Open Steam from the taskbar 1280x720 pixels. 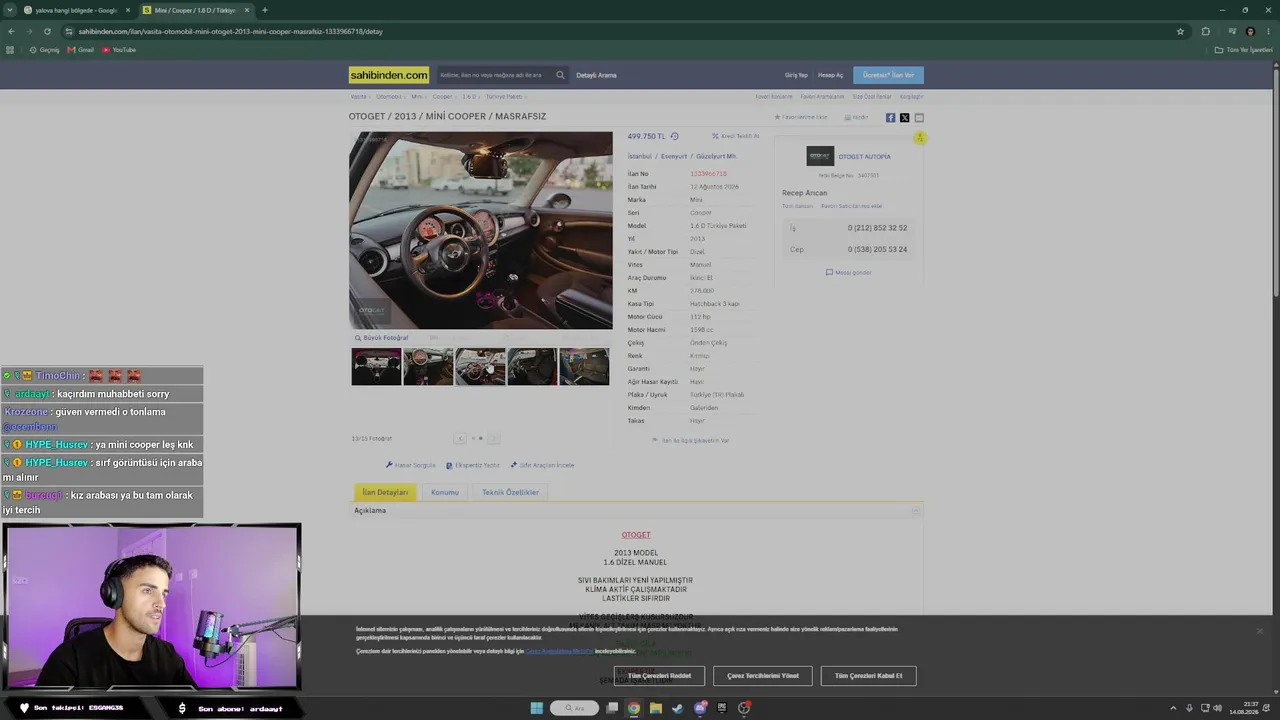click(677, 708)
